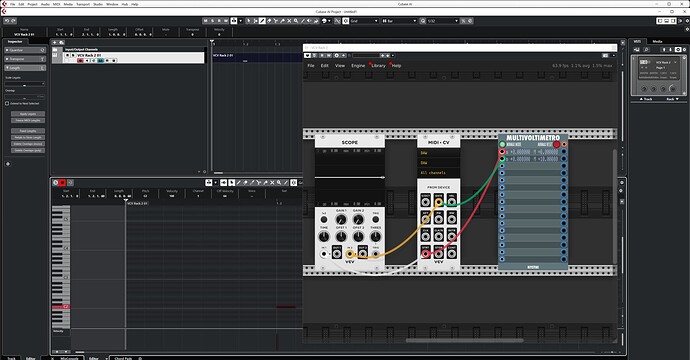Adjust the Scope GAIN 1 knob
Image resolution: width=690 pixels, height=360 pixels.
click(341, 220)
